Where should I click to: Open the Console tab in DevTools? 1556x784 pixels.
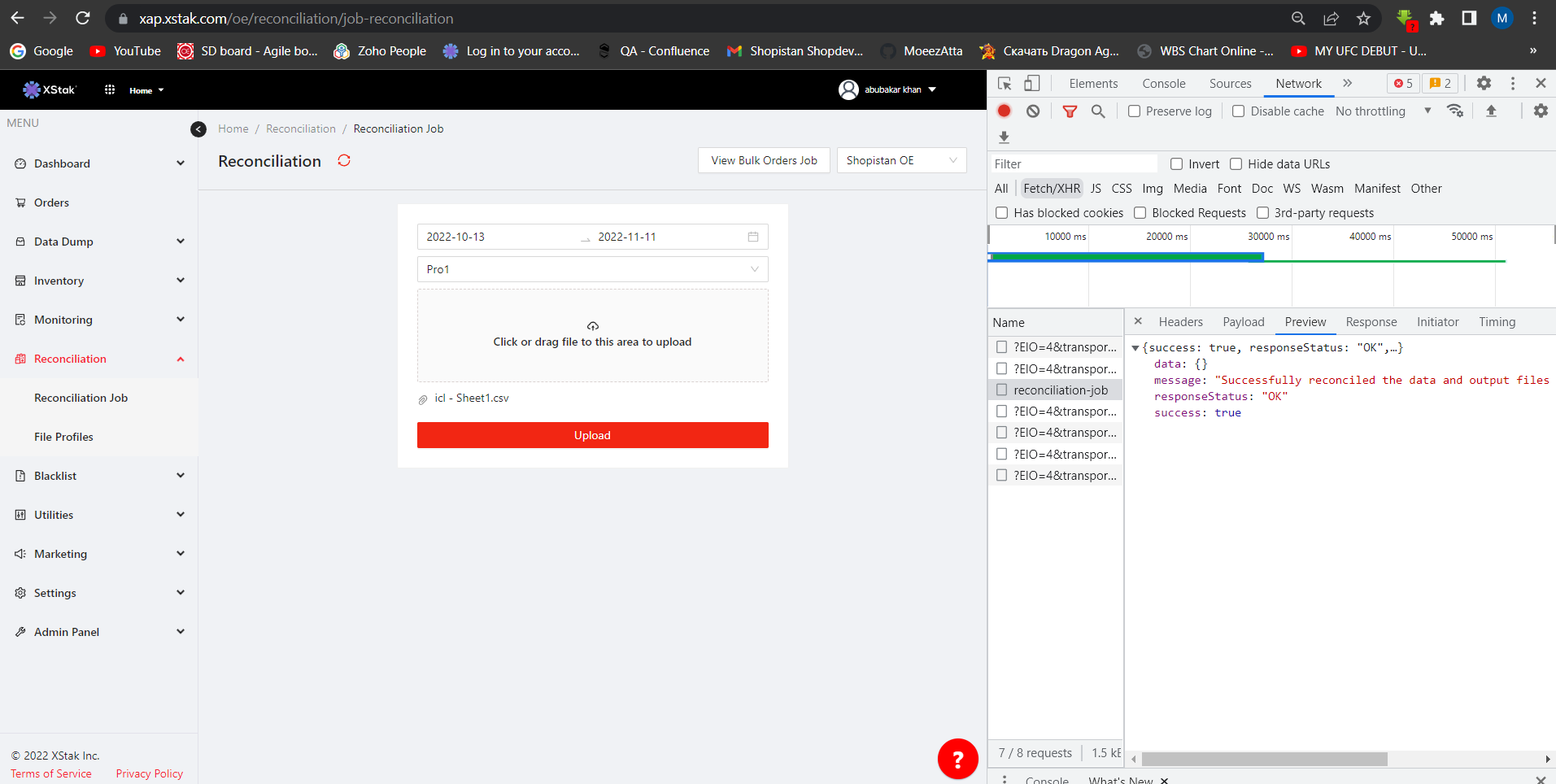pos(1163,83)
